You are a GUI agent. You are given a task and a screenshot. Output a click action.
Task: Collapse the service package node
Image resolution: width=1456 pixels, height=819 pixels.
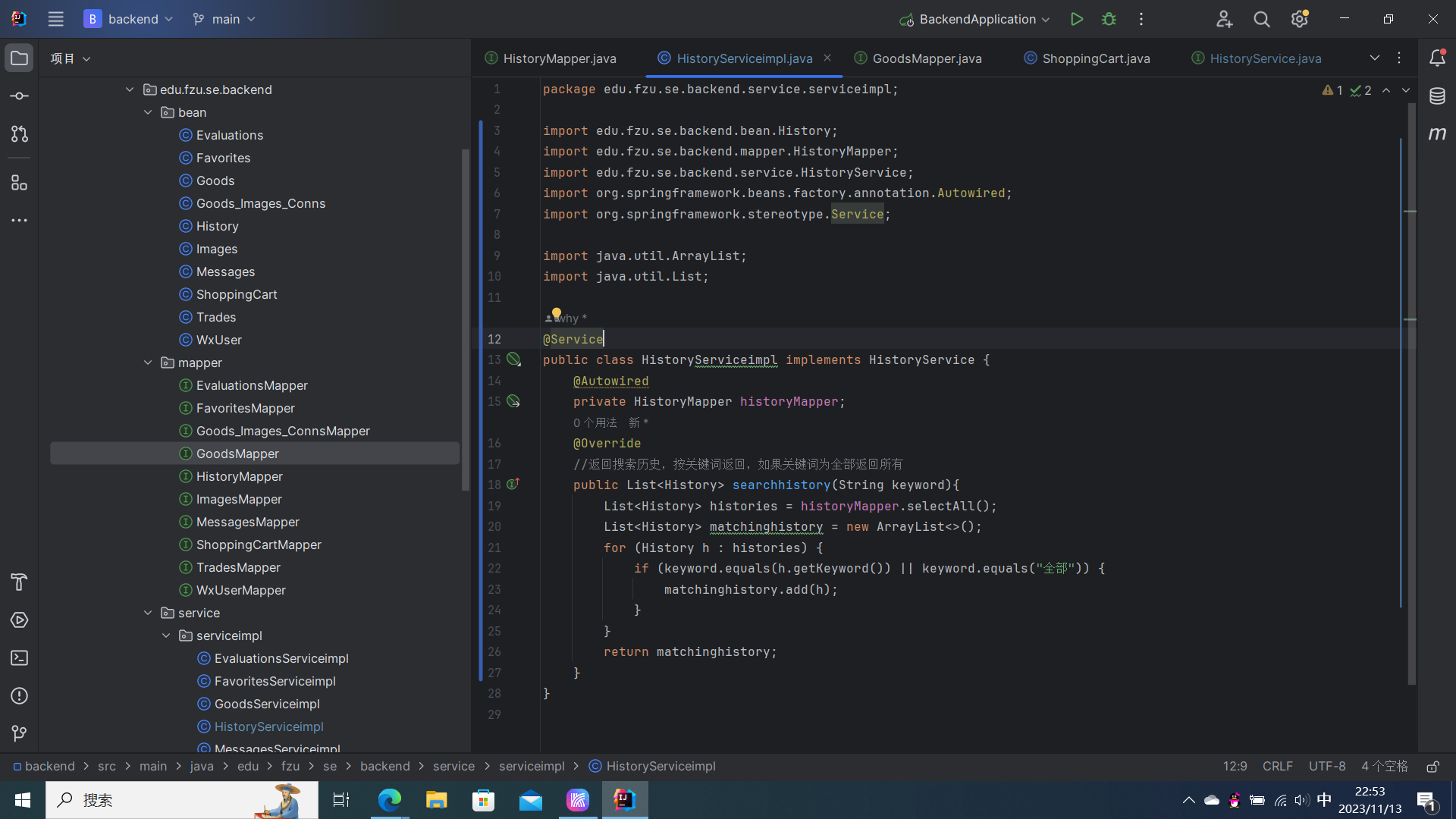click(x=148, y=613)
